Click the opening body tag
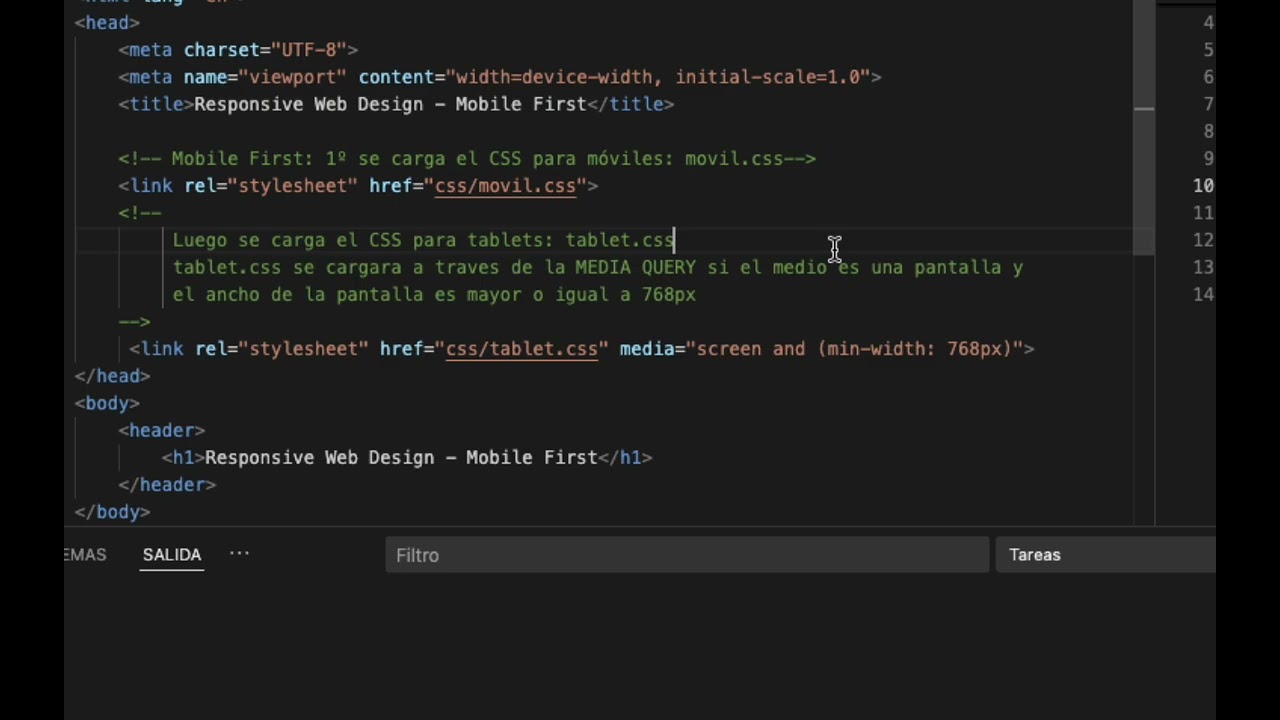The image size is (1280, 720). [x=107, y=404]
